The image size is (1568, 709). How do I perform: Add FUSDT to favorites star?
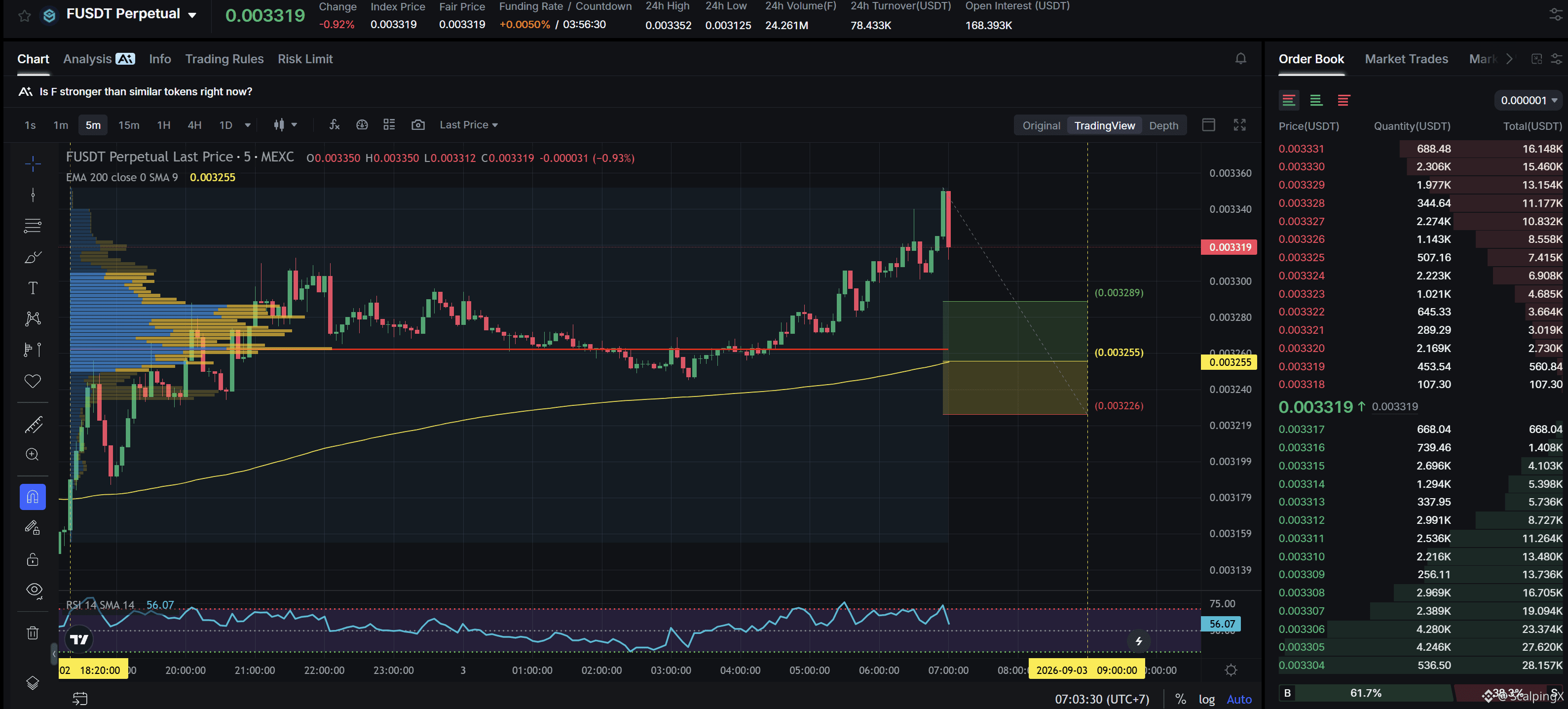24,15
